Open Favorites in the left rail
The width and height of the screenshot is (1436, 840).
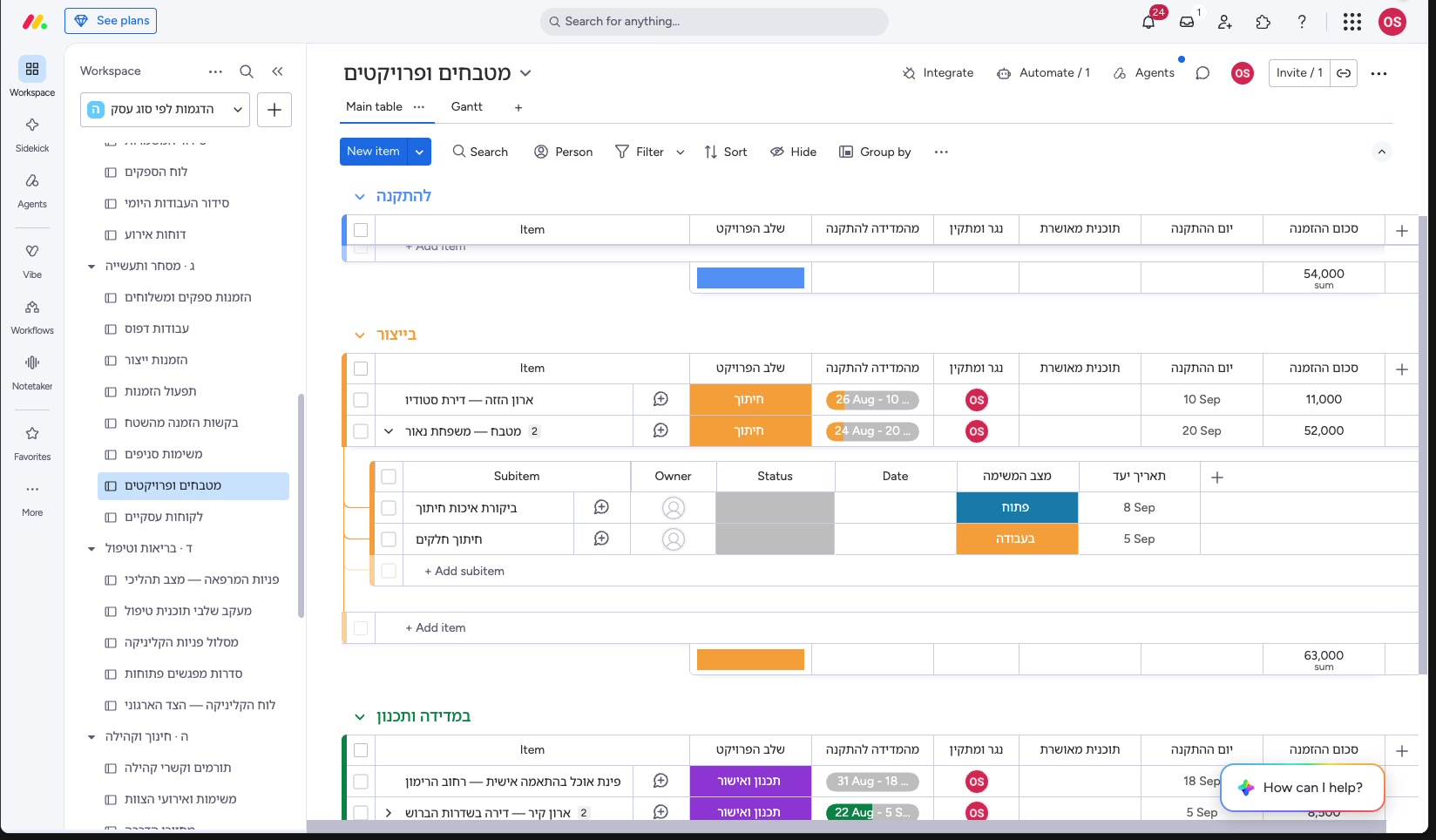click(32, 442)
